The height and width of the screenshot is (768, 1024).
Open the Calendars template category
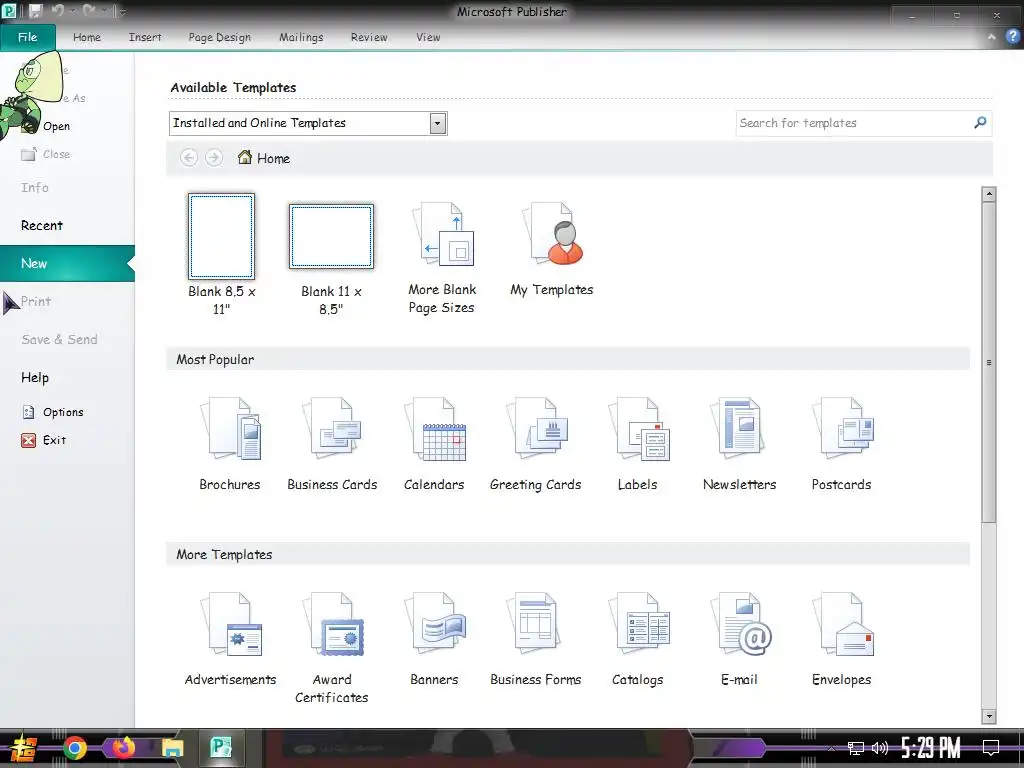pos(434,444)
